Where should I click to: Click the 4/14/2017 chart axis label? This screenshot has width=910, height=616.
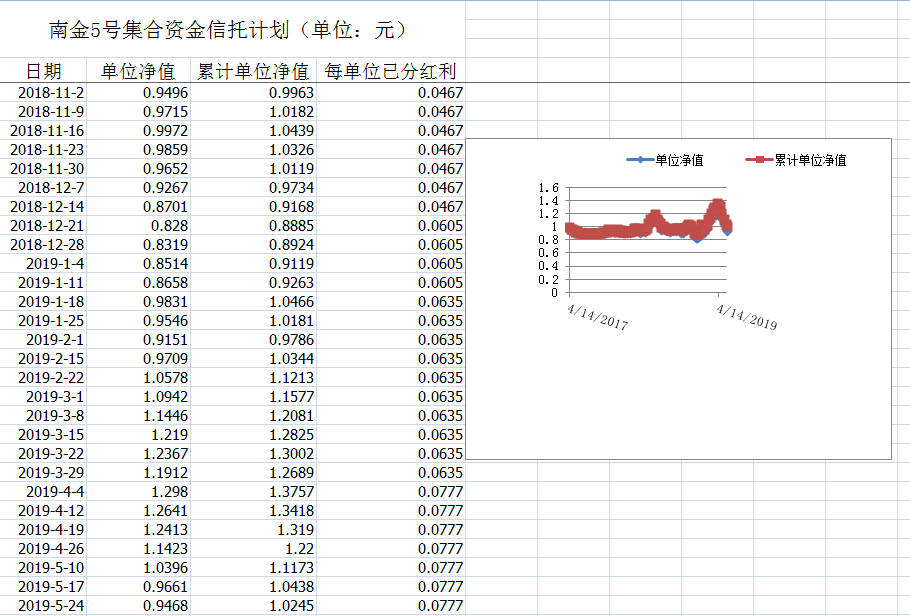(598, 317)
